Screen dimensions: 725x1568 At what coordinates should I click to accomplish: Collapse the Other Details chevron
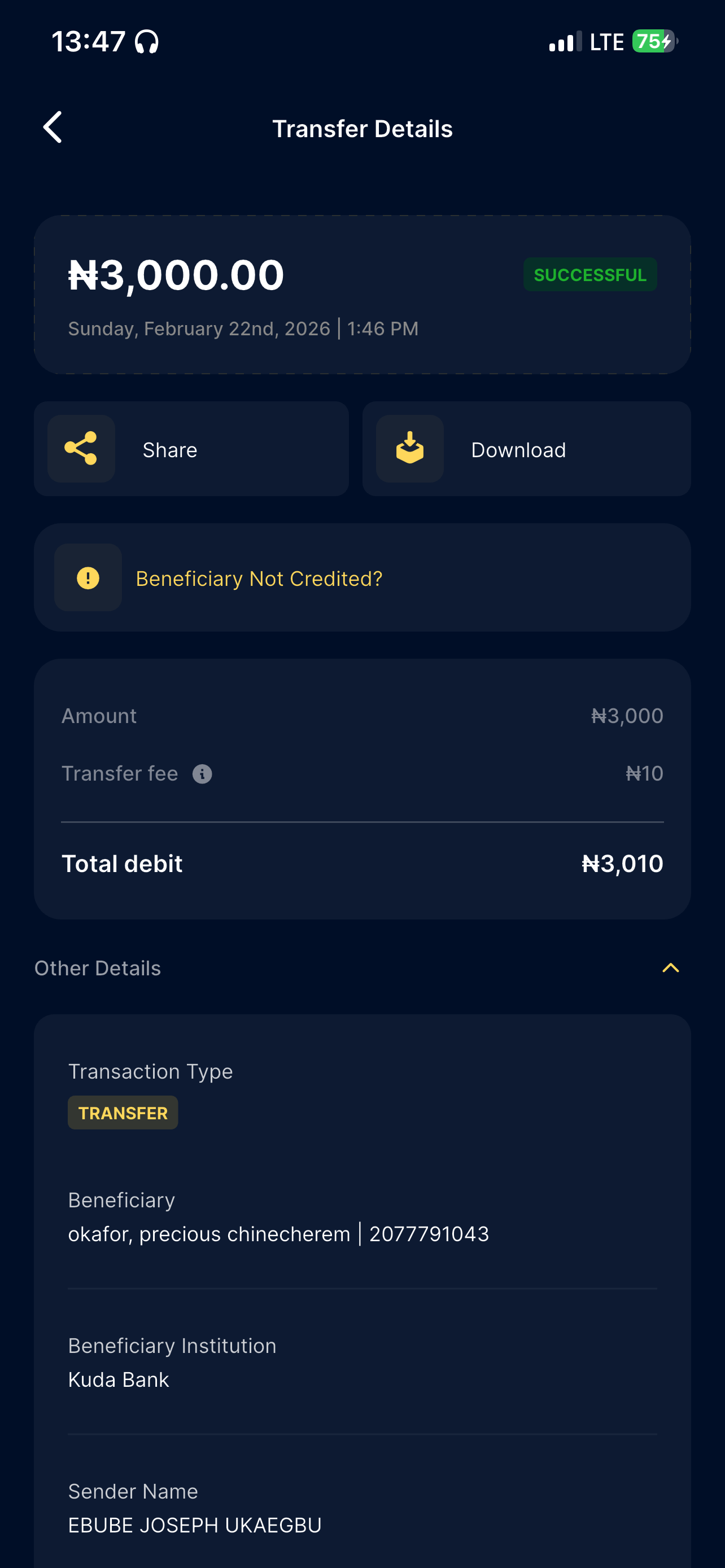670,968
